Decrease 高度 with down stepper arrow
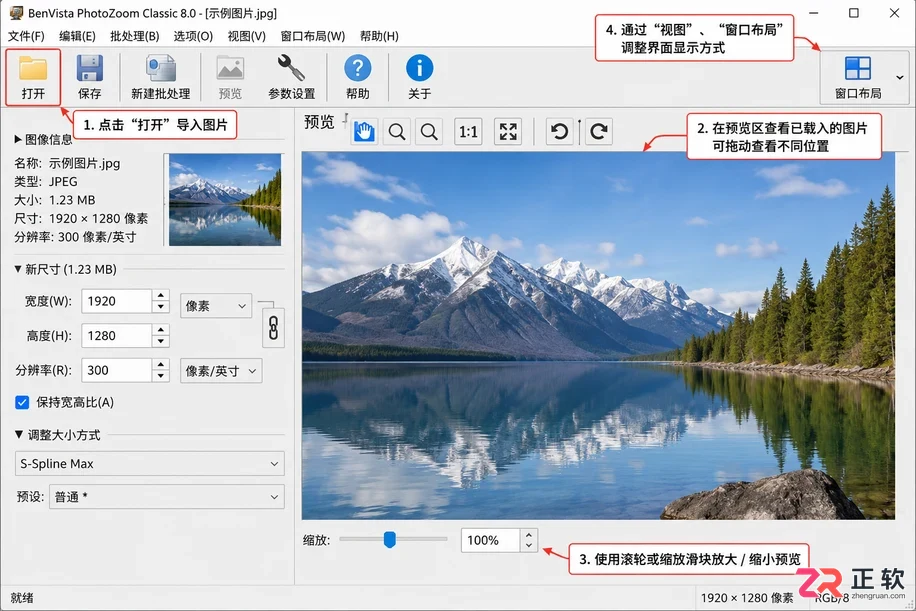The image size is (916, 611). [x=161, y=342]
